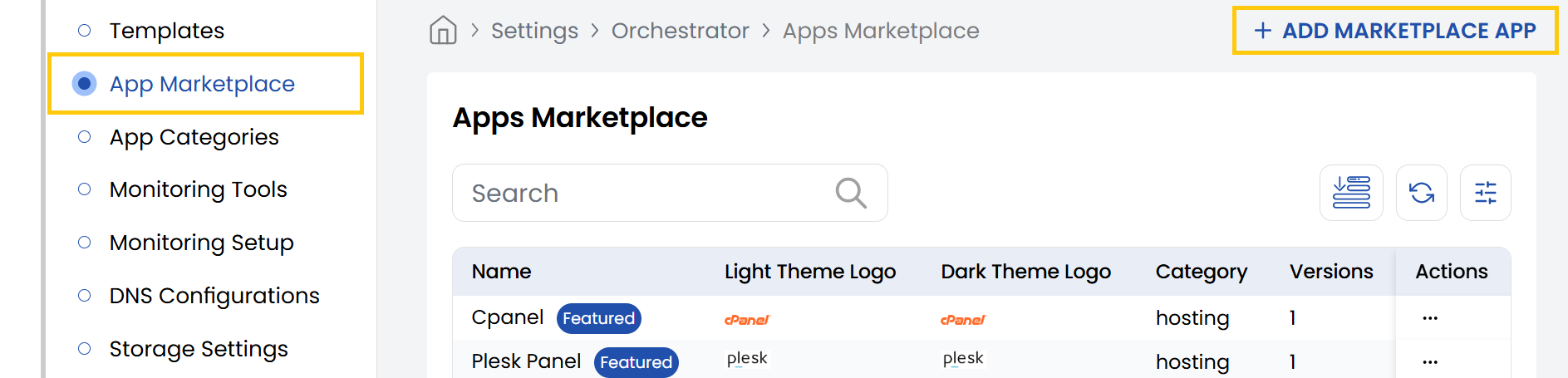Image resolution: width=1568 pixels, height=378 pixels.
Task: Open DNS Configurations from sidebar
Action: click(214, 296)
